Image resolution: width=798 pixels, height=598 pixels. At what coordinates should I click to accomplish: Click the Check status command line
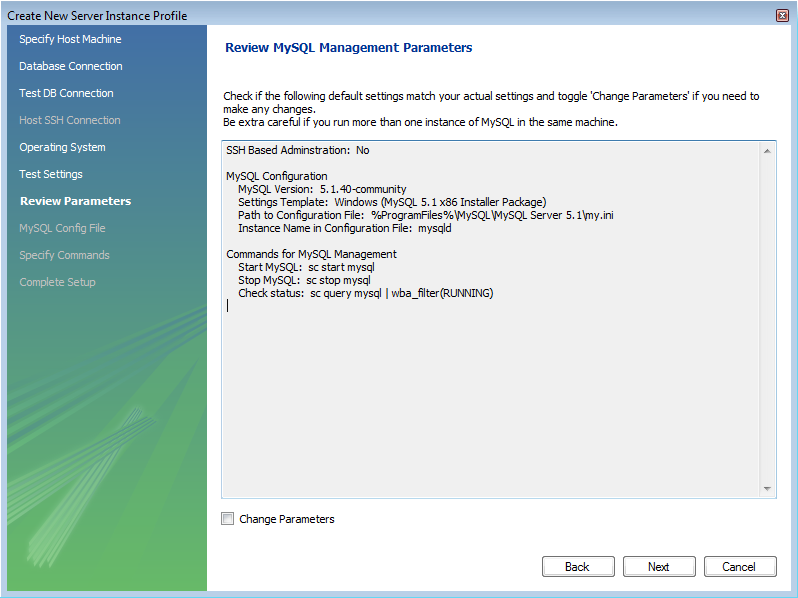[366, 293]
